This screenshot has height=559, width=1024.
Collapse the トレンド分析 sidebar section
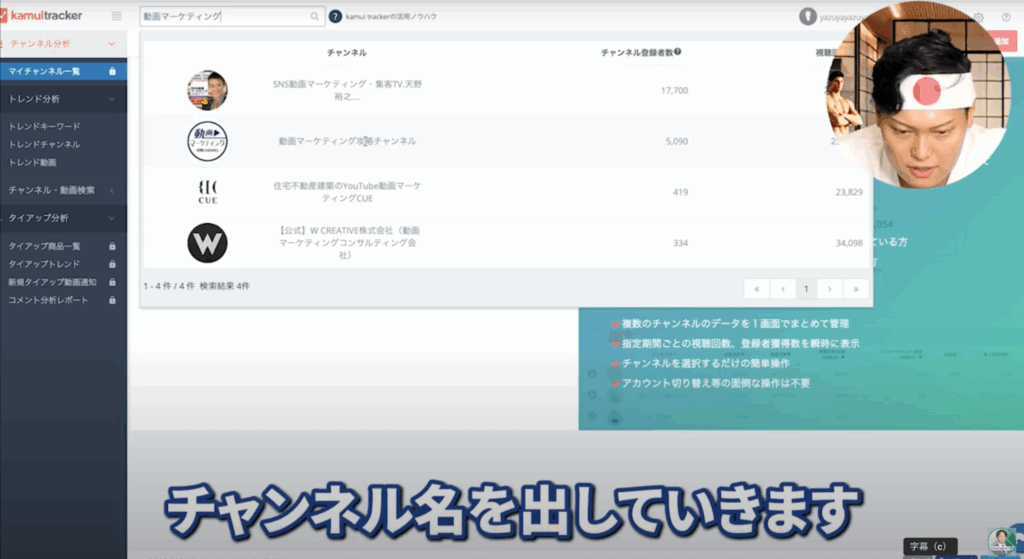pyautogui.click(x=112, y=99)
